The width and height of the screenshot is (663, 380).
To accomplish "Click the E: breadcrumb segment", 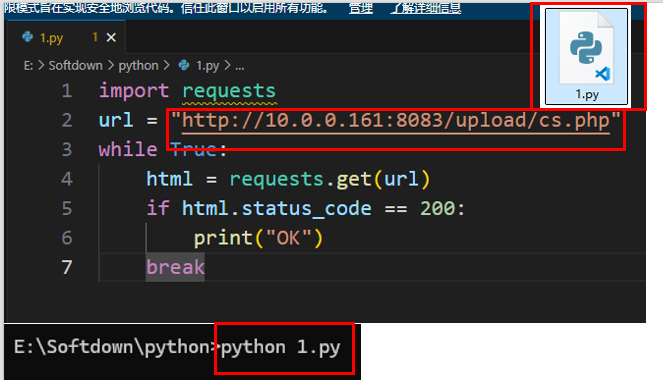I will tap(28, 66).
